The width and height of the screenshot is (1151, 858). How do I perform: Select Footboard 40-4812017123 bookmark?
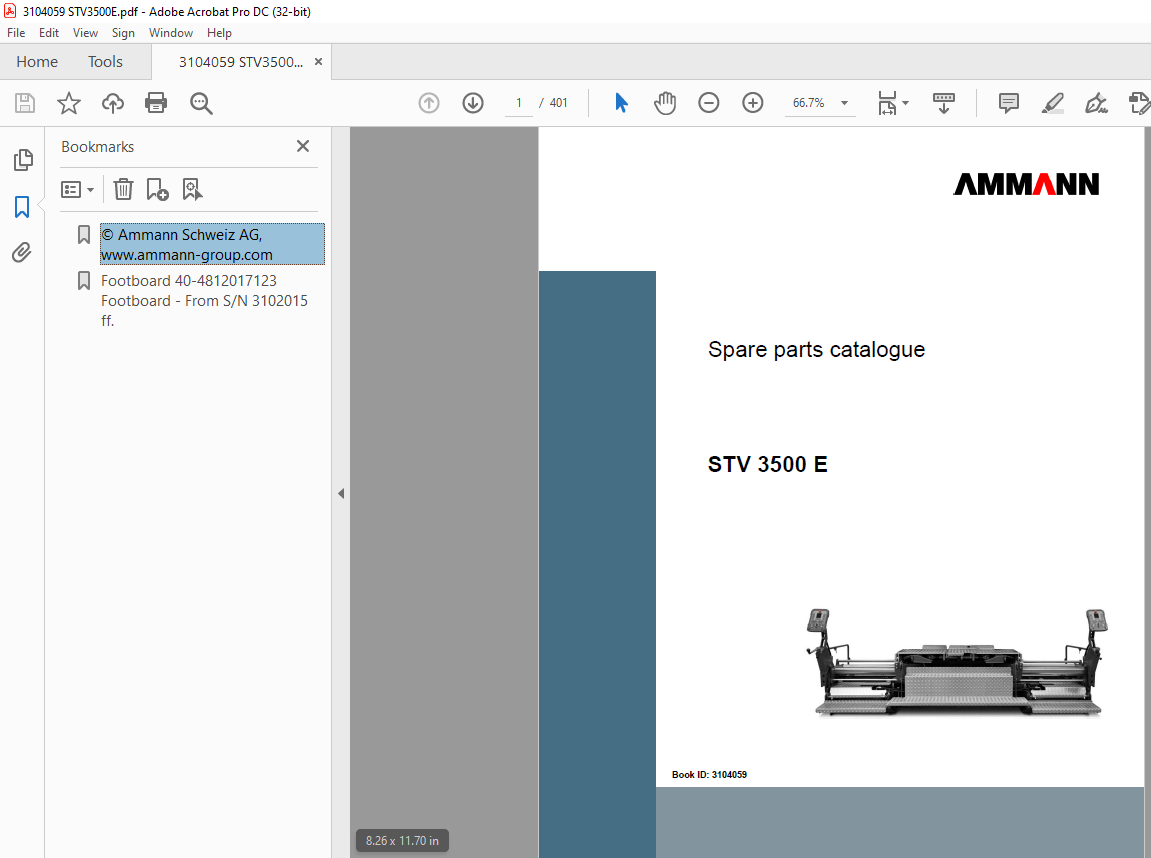[205, 301]
